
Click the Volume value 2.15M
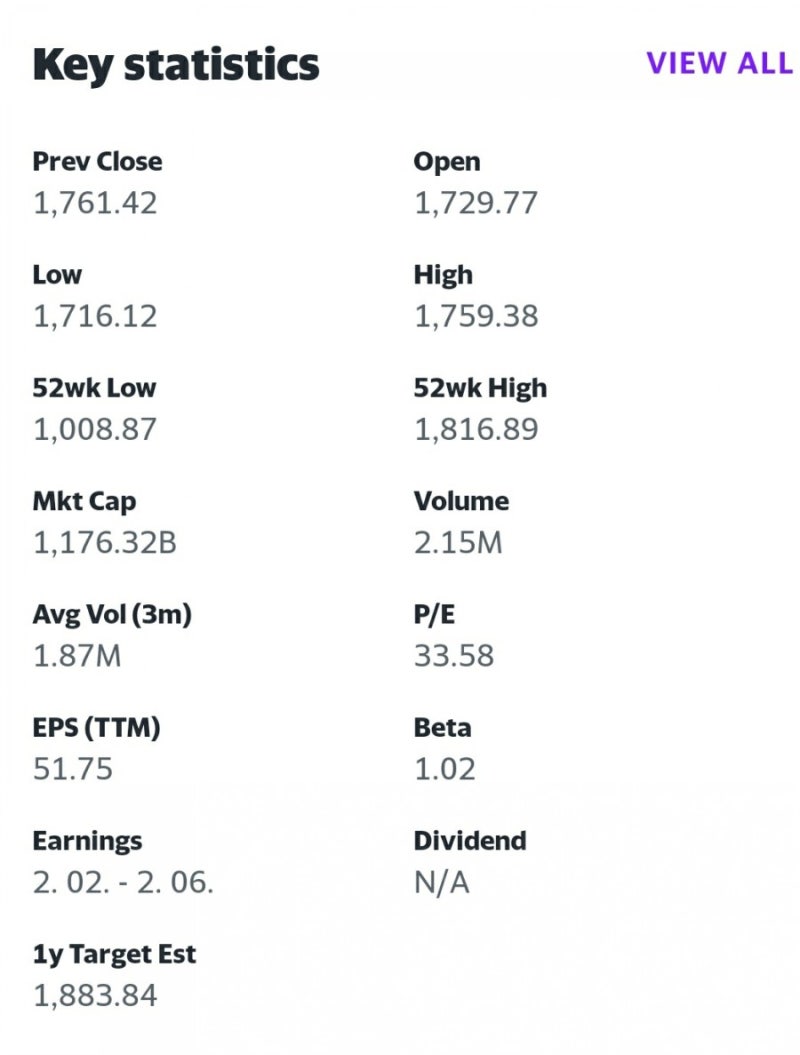point(458,543)
